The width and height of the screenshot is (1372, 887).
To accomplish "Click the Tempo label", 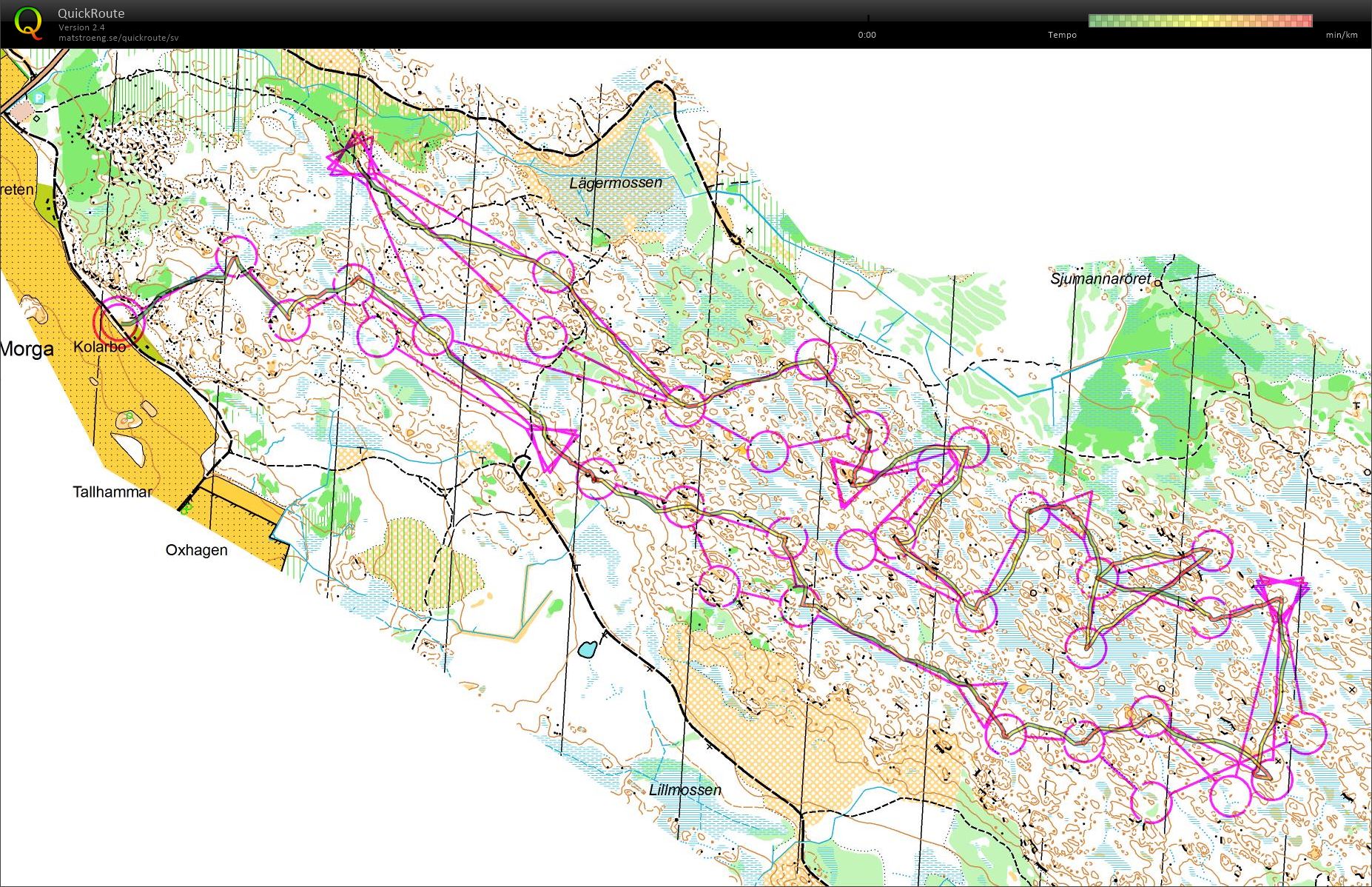I will [x=1062, y=35].
